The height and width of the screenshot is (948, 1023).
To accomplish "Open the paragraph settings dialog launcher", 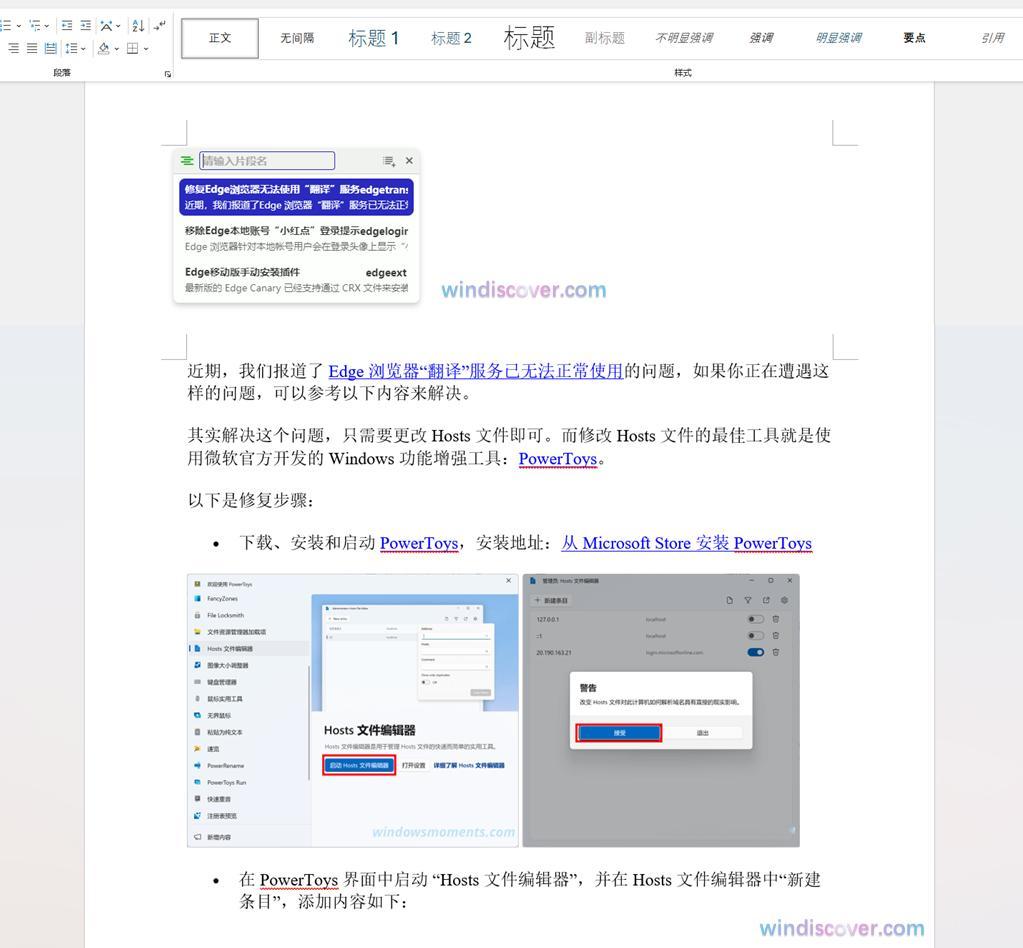I will click(x=168, y=74).
